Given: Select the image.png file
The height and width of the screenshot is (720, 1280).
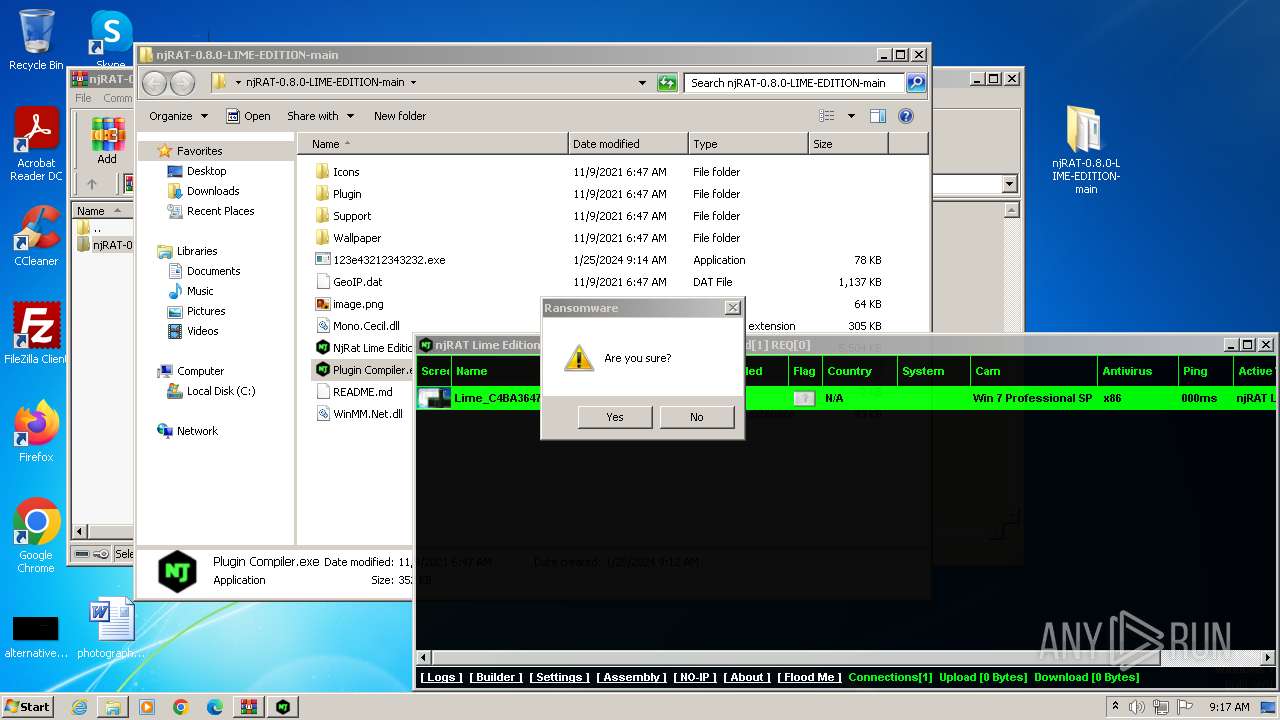Looking at the screenshot, I should (x=358, y=304).
